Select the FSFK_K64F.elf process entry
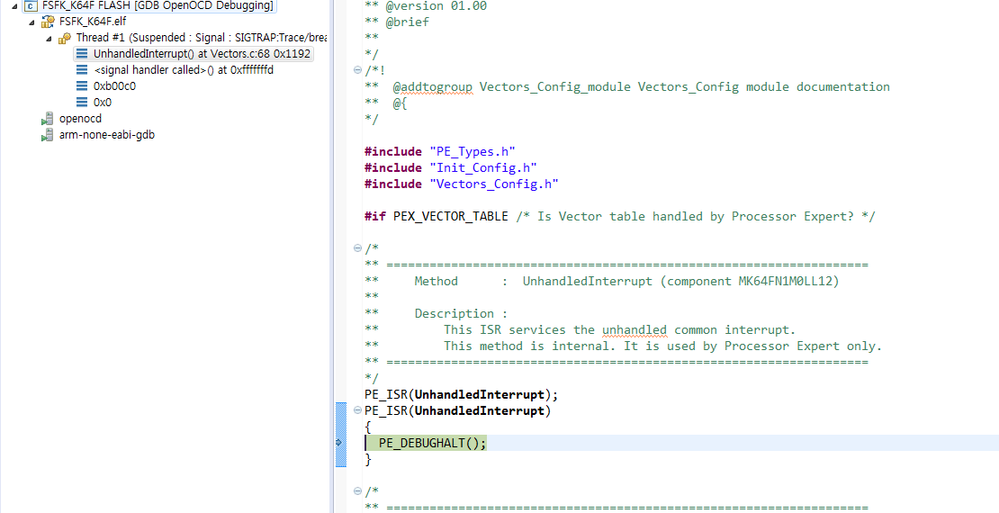Viewport: 999px width, 513px height. (x=93, y=22)
